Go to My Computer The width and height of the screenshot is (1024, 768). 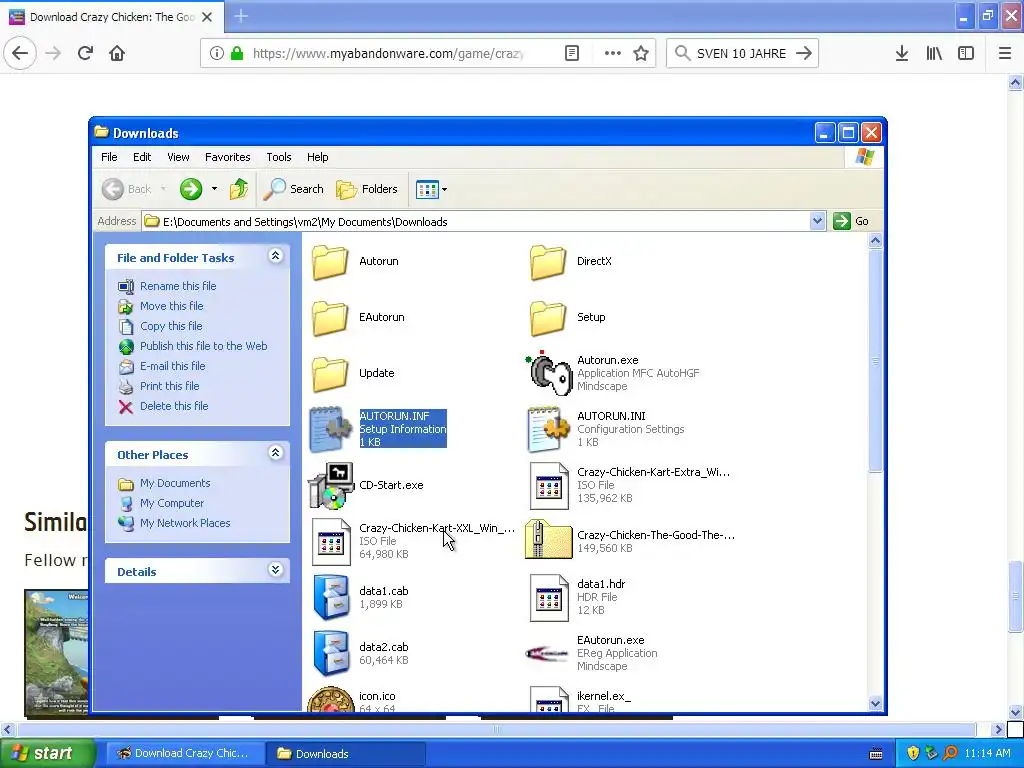pyautogui.click(x=172, y=504)
